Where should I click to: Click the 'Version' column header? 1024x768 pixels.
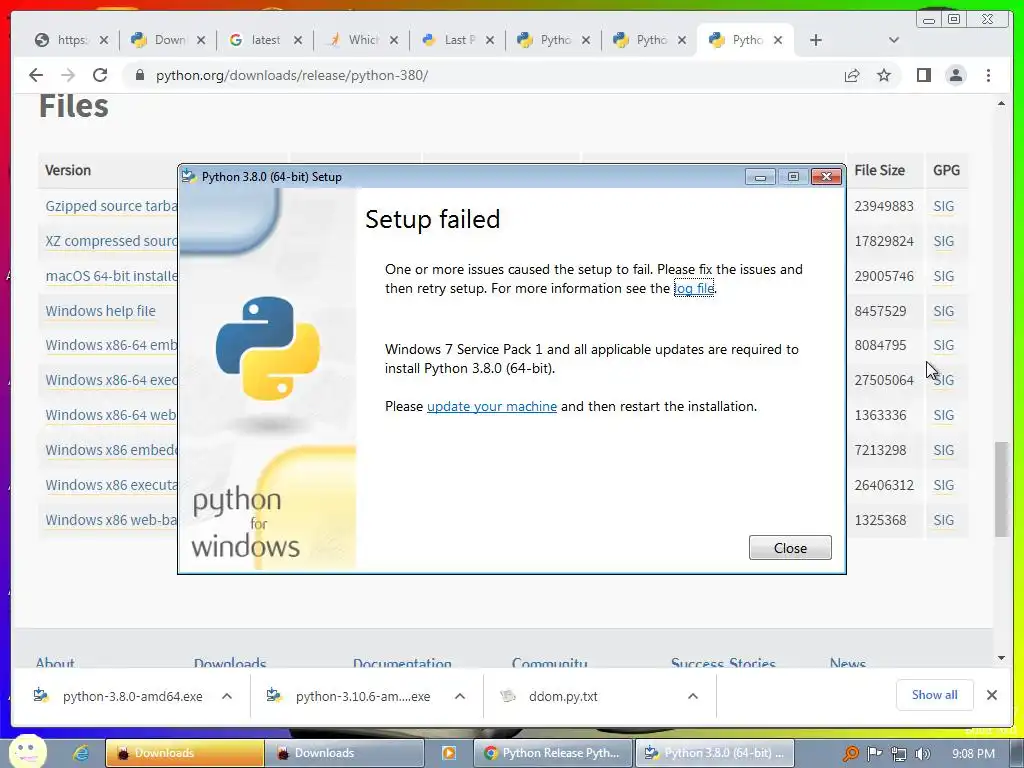[68, 170]
